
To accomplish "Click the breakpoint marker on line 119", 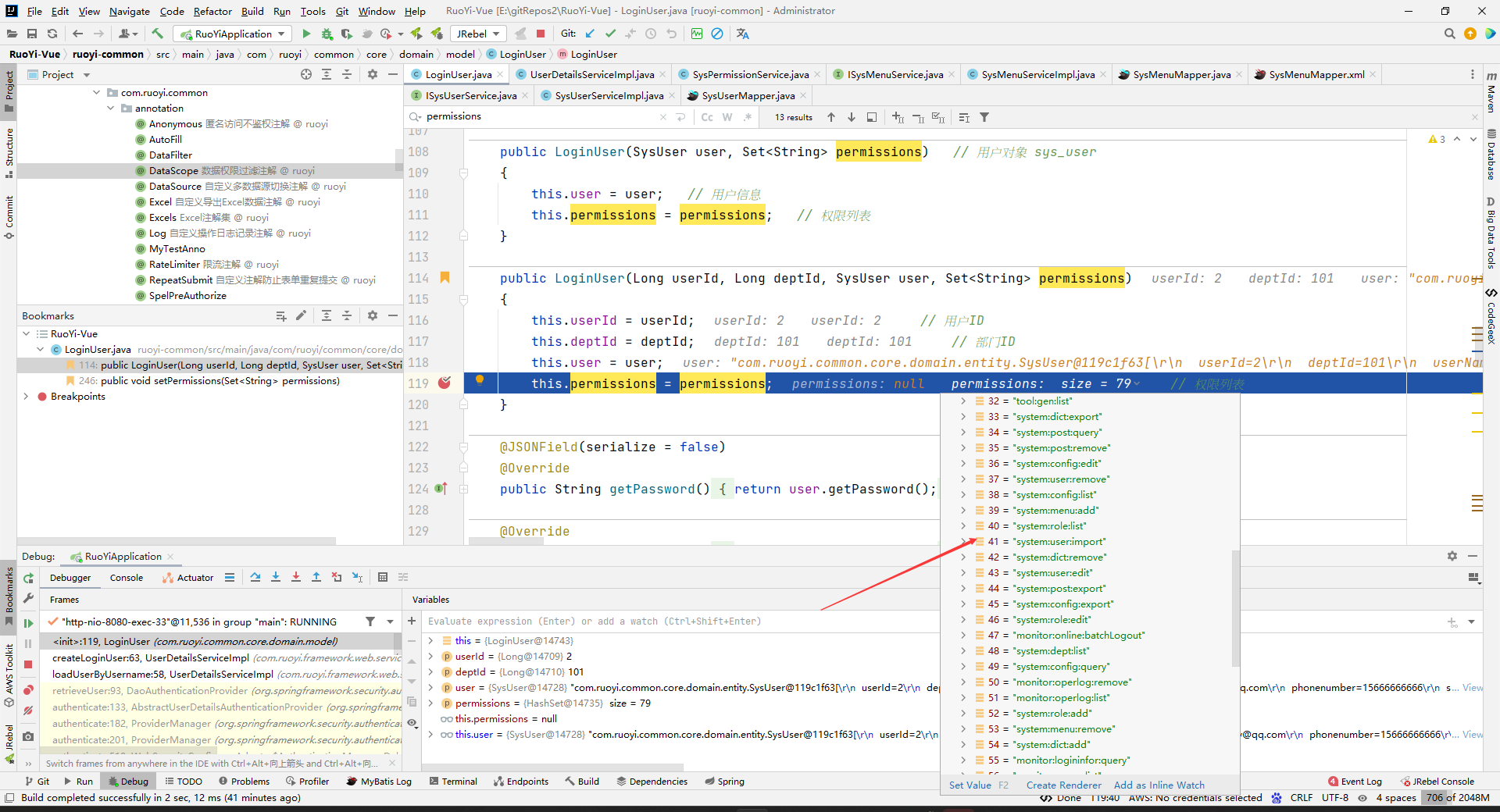I will [445, 383].
